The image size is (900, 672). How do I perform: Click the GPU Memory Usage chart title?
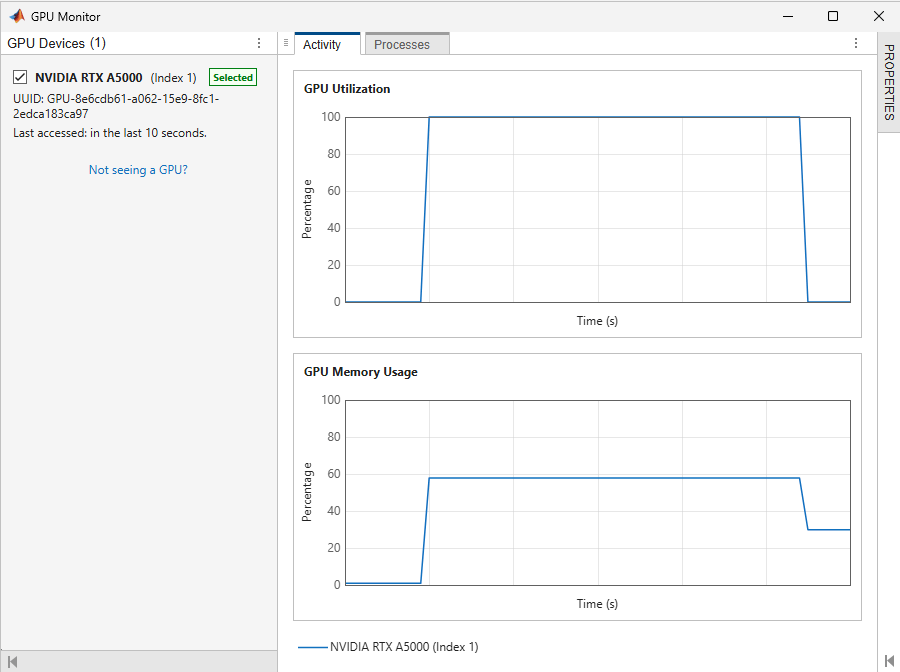(360, 372)
